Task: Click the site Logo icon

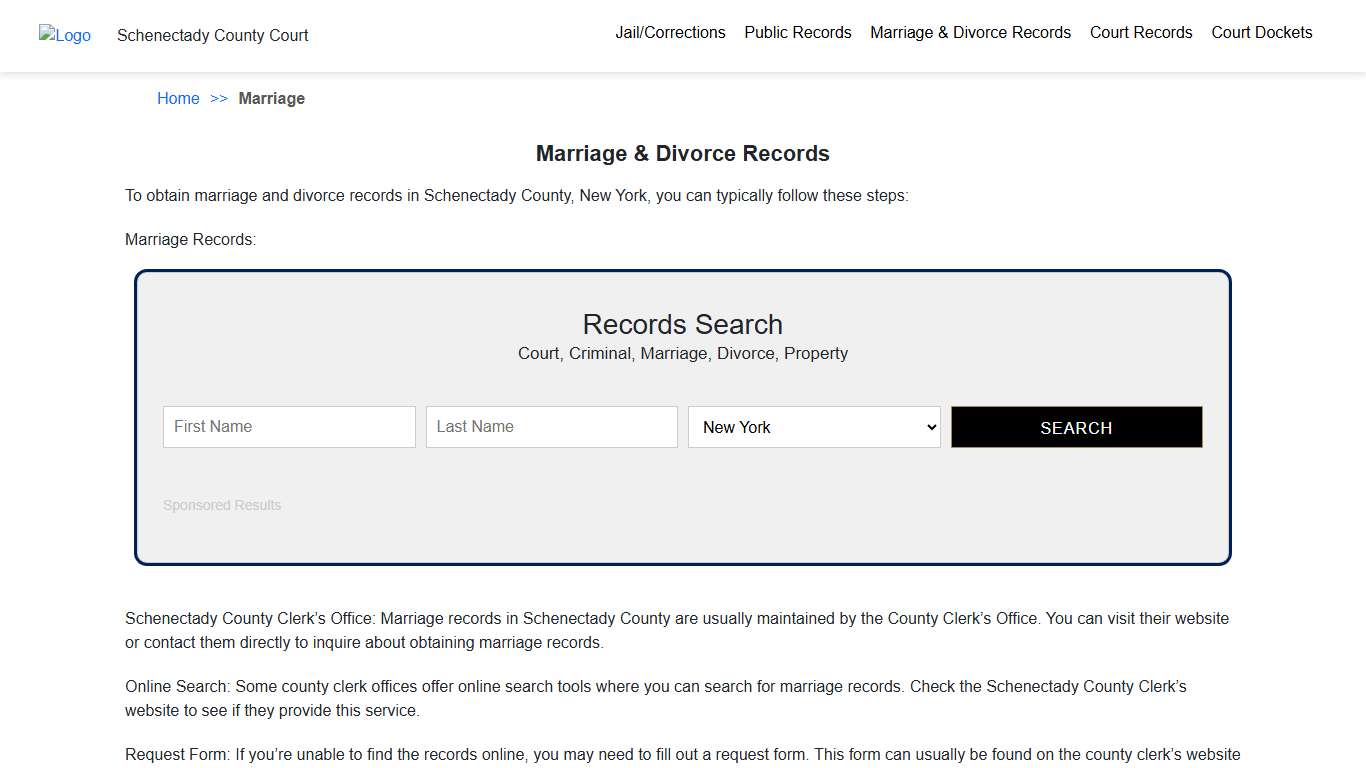Action: [x=64, y=35]
